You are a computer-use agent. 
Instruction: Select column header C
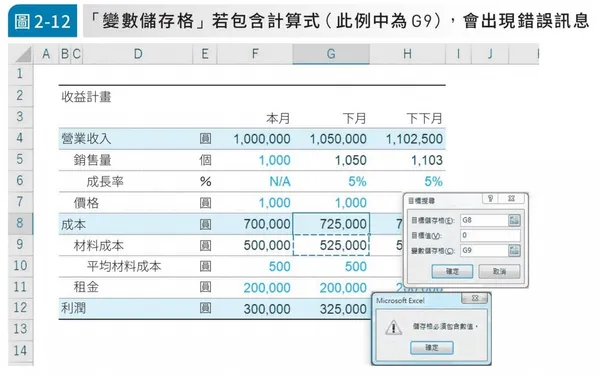coord(77,54)
